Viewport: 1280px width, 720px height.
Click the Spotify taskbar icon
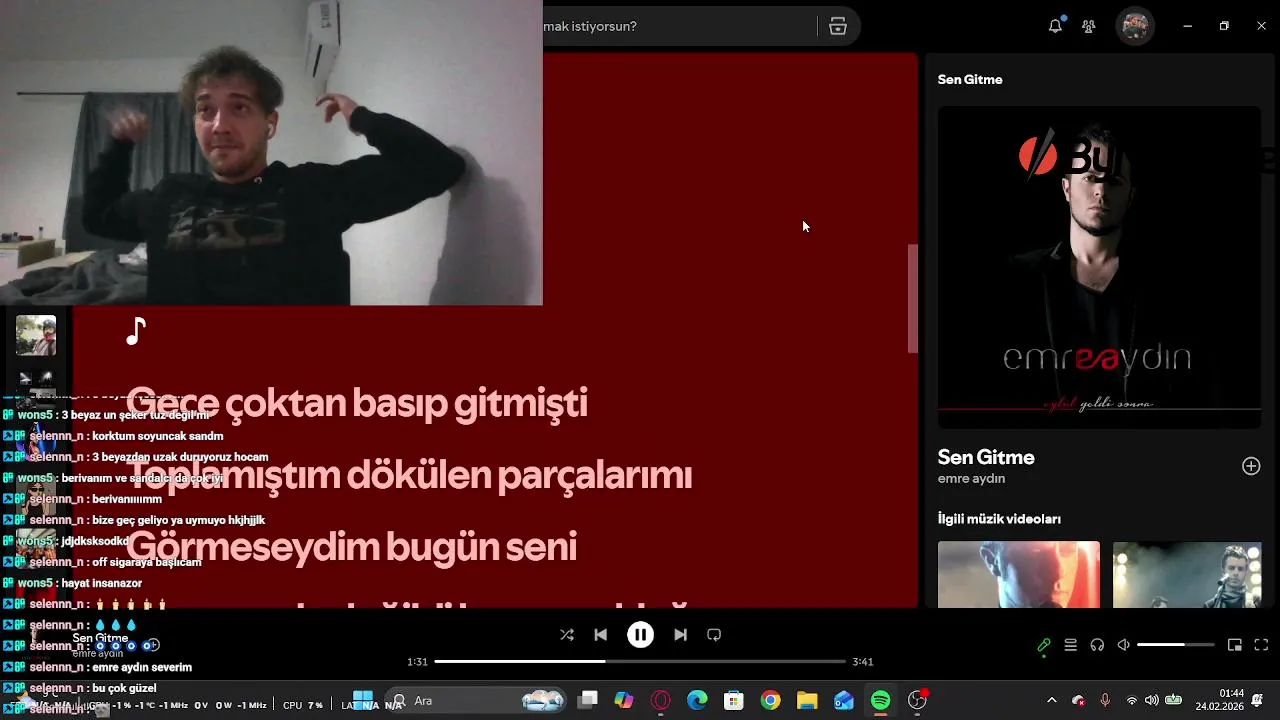pos(880,701)
